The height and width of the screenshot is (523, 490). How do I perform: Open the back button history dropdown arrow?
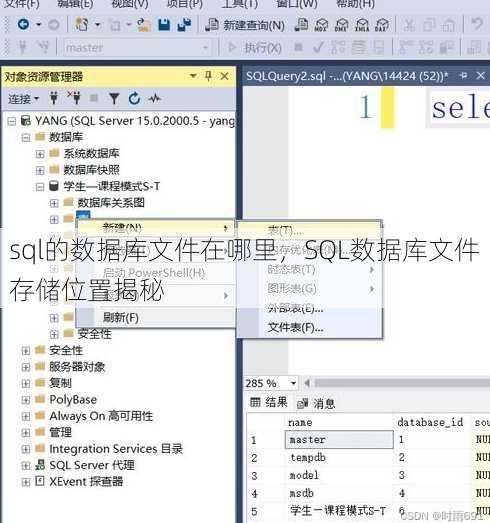(39, 25)
